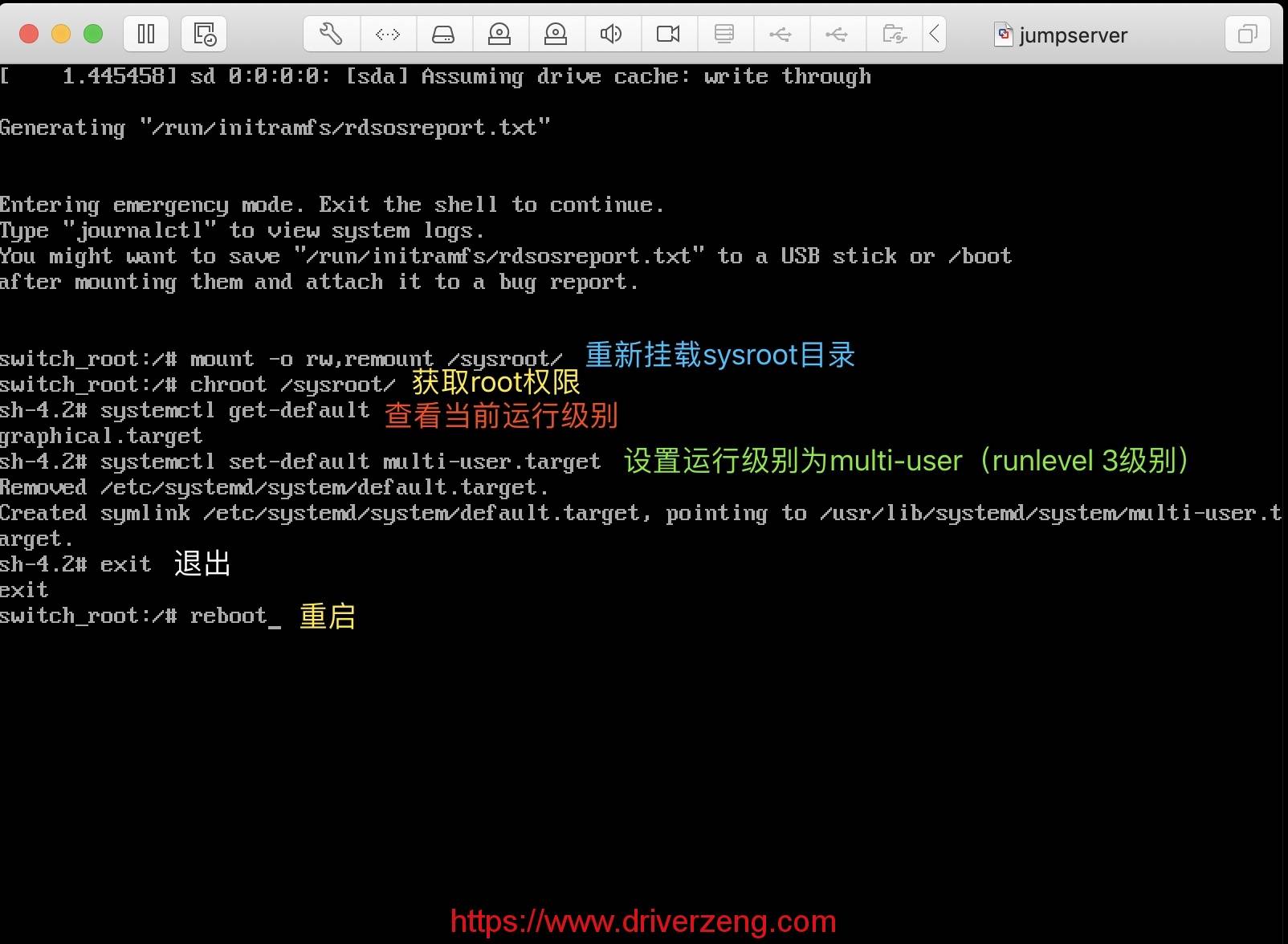Click the 'sd 0:0:0:0: [sda]' kernel line
The height and width of the screenshot is (944, 1288).
[x=435, y=76]
